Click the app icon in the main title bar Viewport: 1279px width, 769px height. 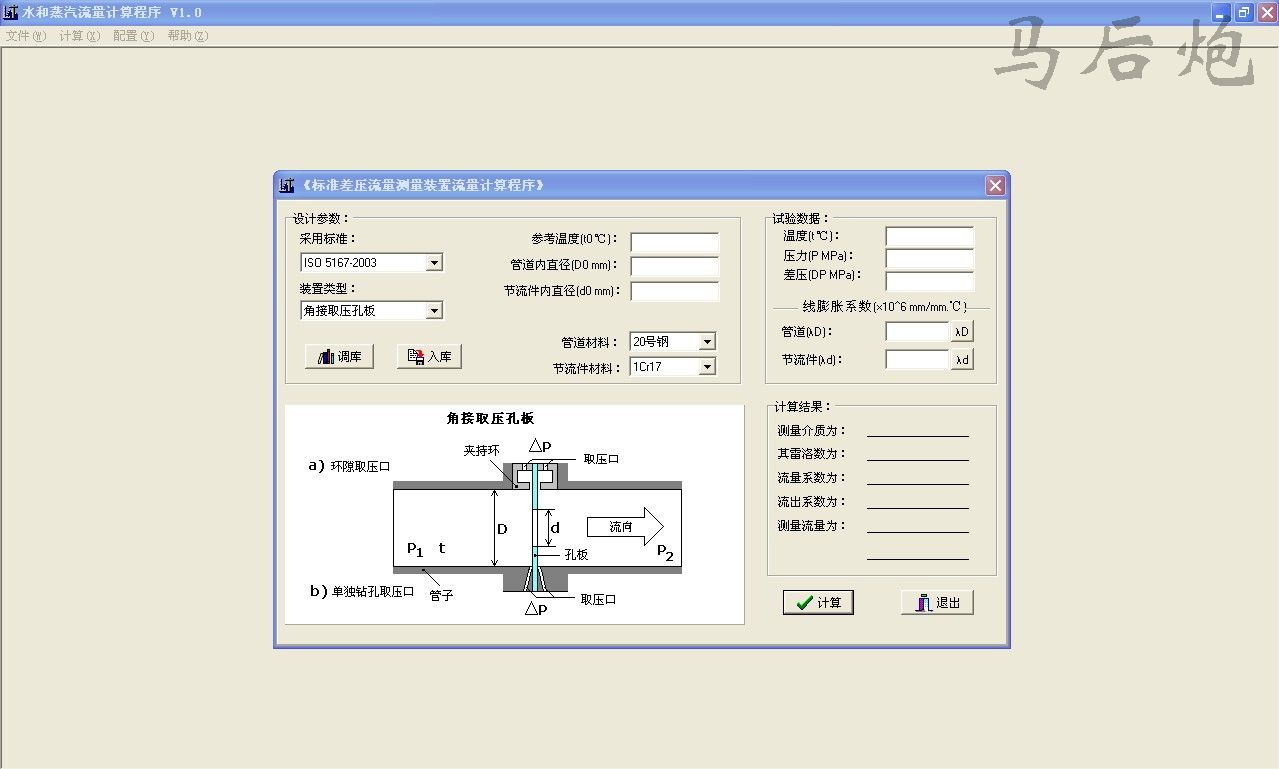coord(11,13)
